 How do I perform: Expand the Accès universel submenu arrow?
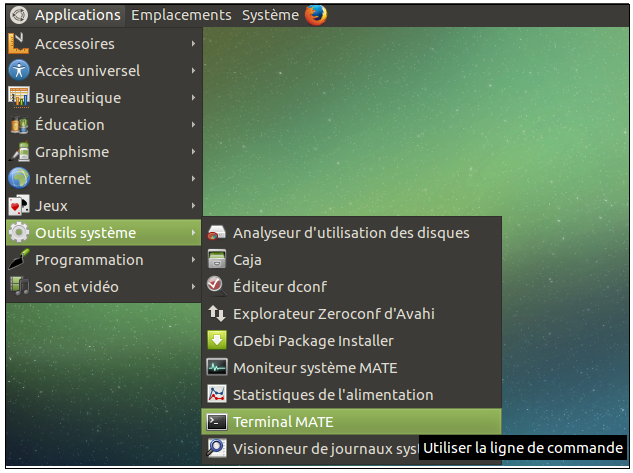pos(194,71)
